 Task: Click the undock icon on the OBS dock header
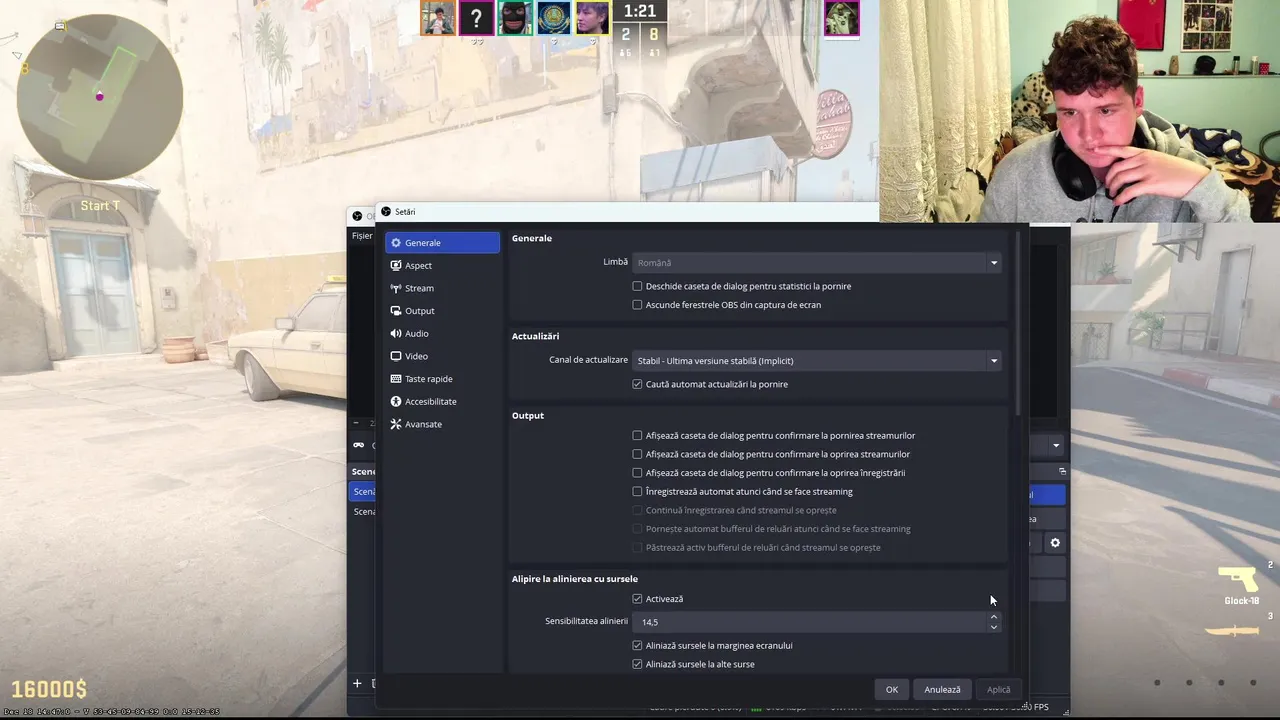(1062, 471)
